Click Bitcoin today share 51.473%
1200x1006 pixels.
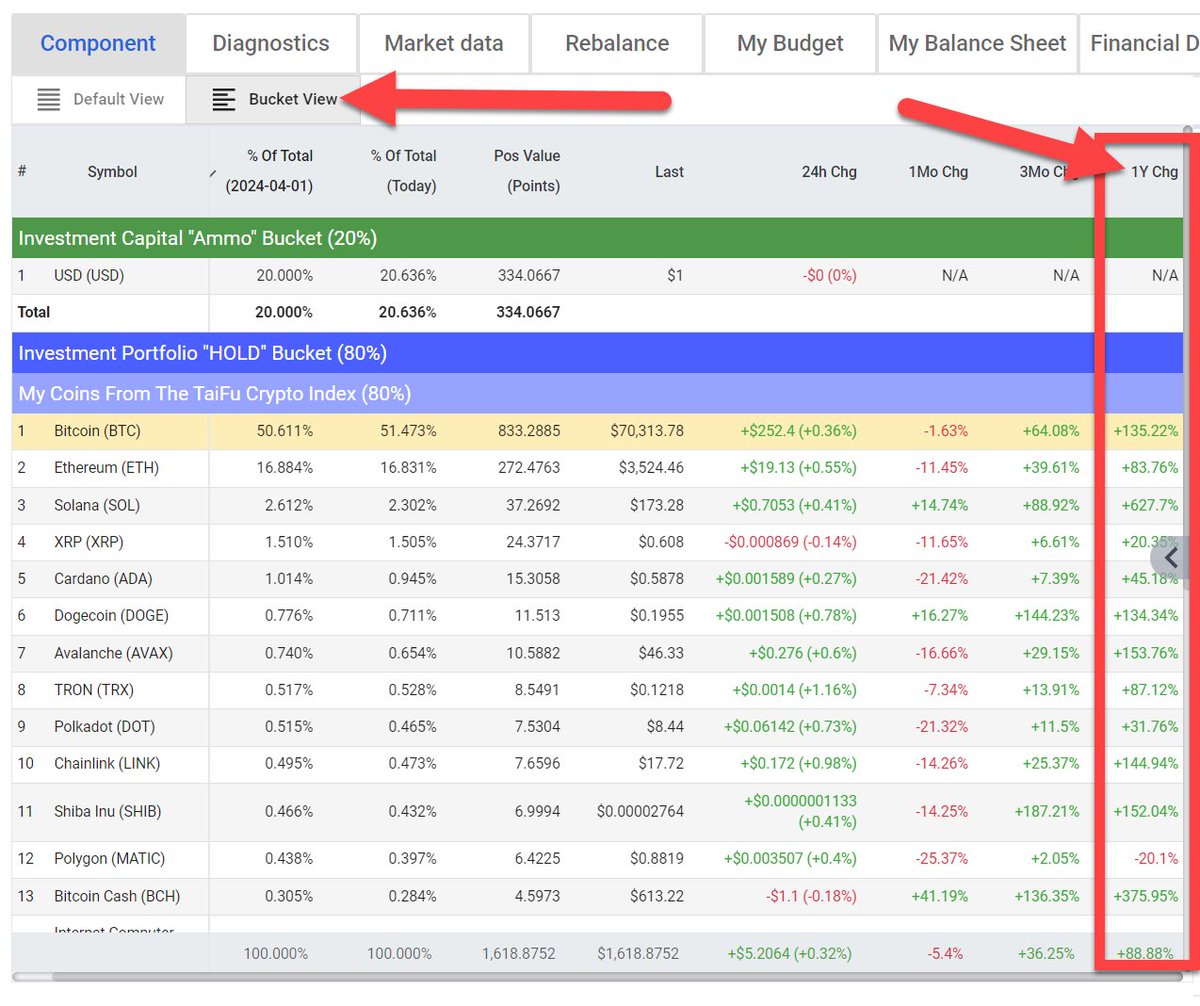[x=407, y=431]
